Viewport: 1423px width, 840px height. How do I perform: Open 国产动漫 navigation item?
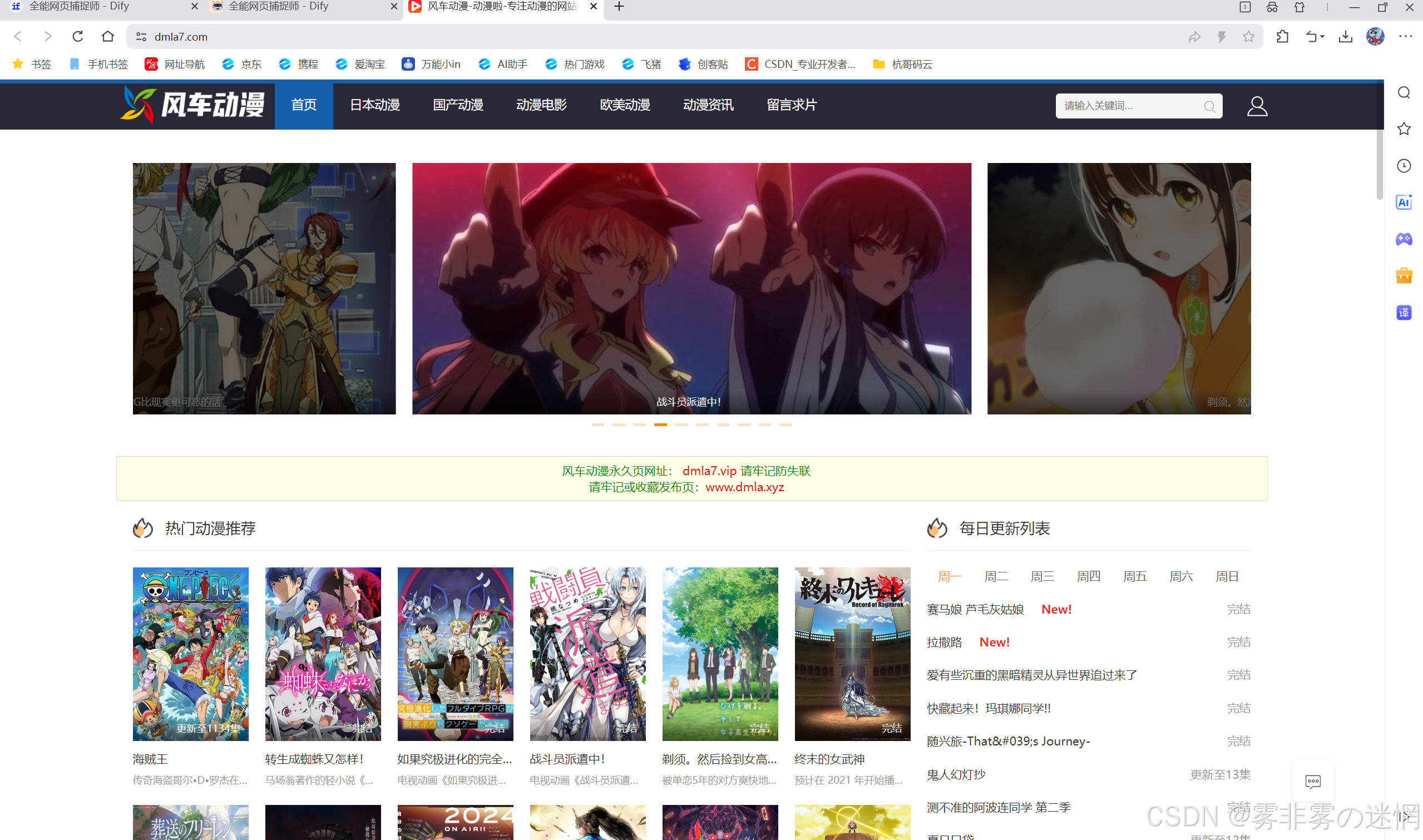[x=458, y=105]
